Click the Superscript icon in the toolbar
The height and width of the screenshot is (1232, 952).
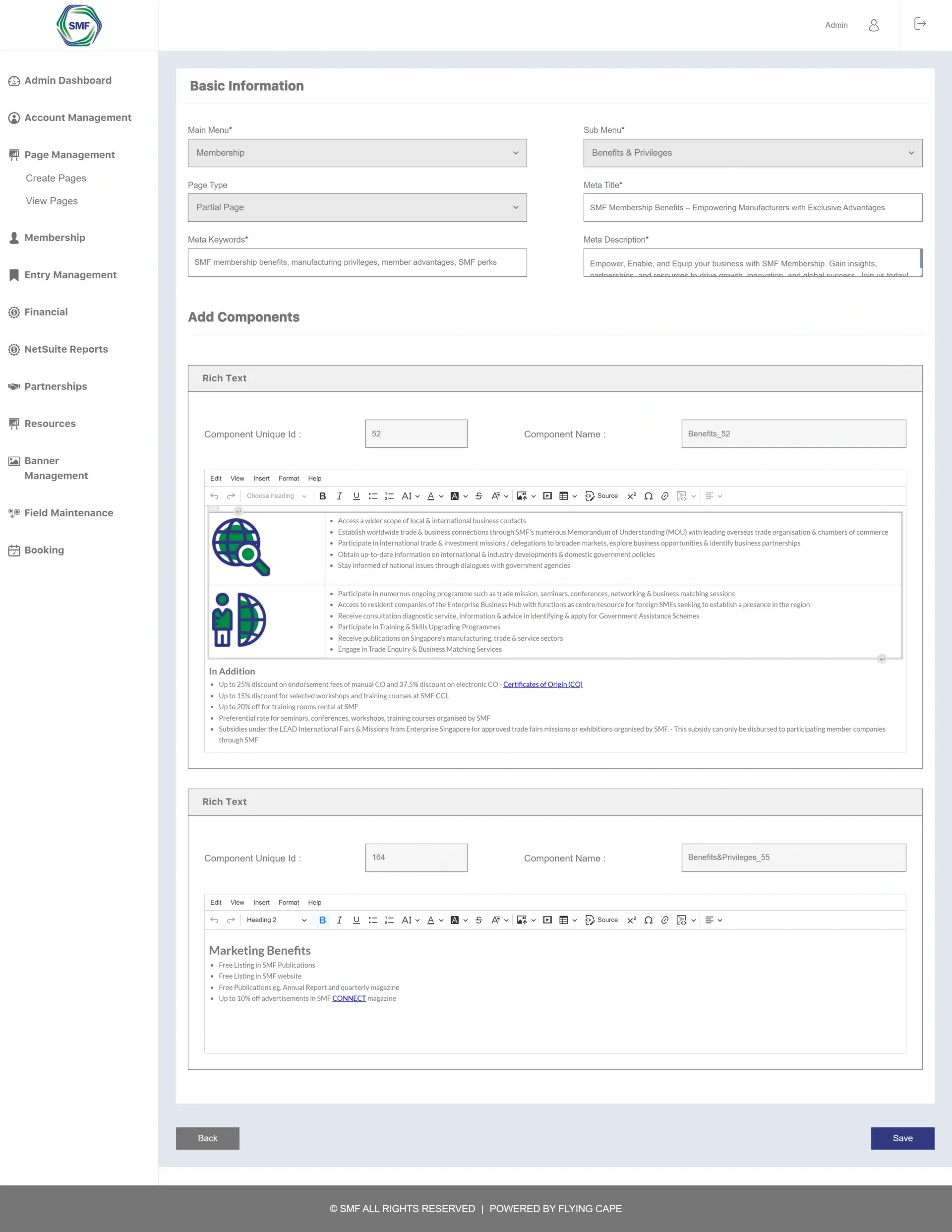coord(632,496)
